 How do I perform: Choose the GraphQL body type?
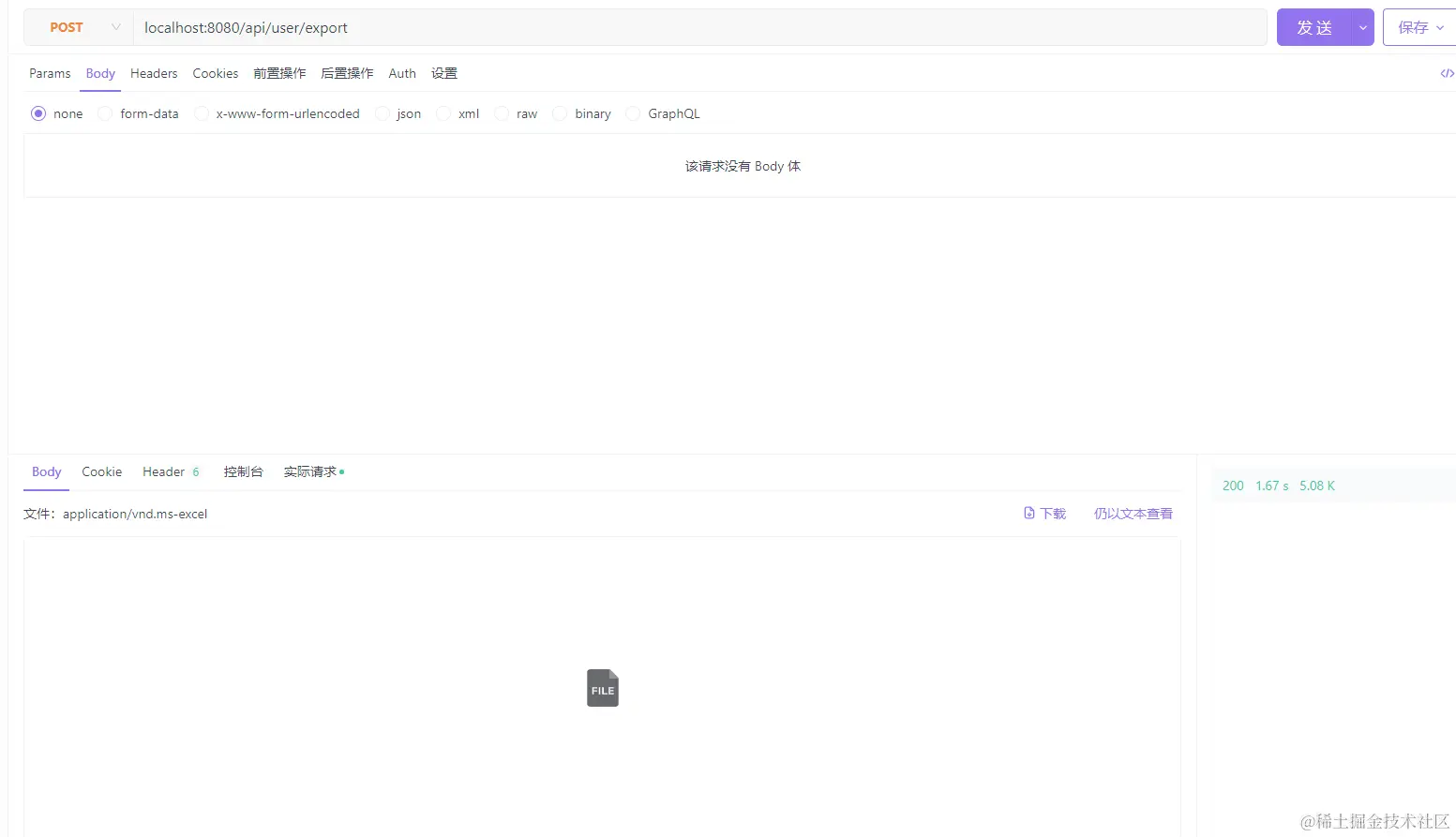633,113
